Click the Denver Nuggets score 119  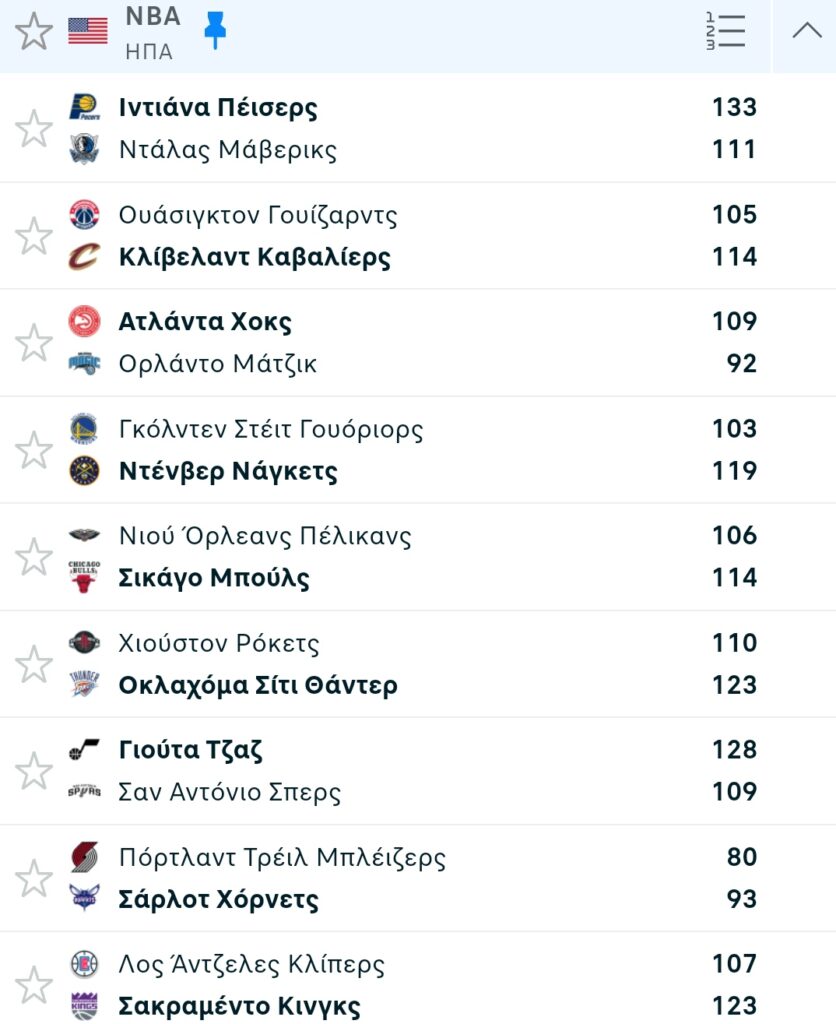click(x=734, y=471)
